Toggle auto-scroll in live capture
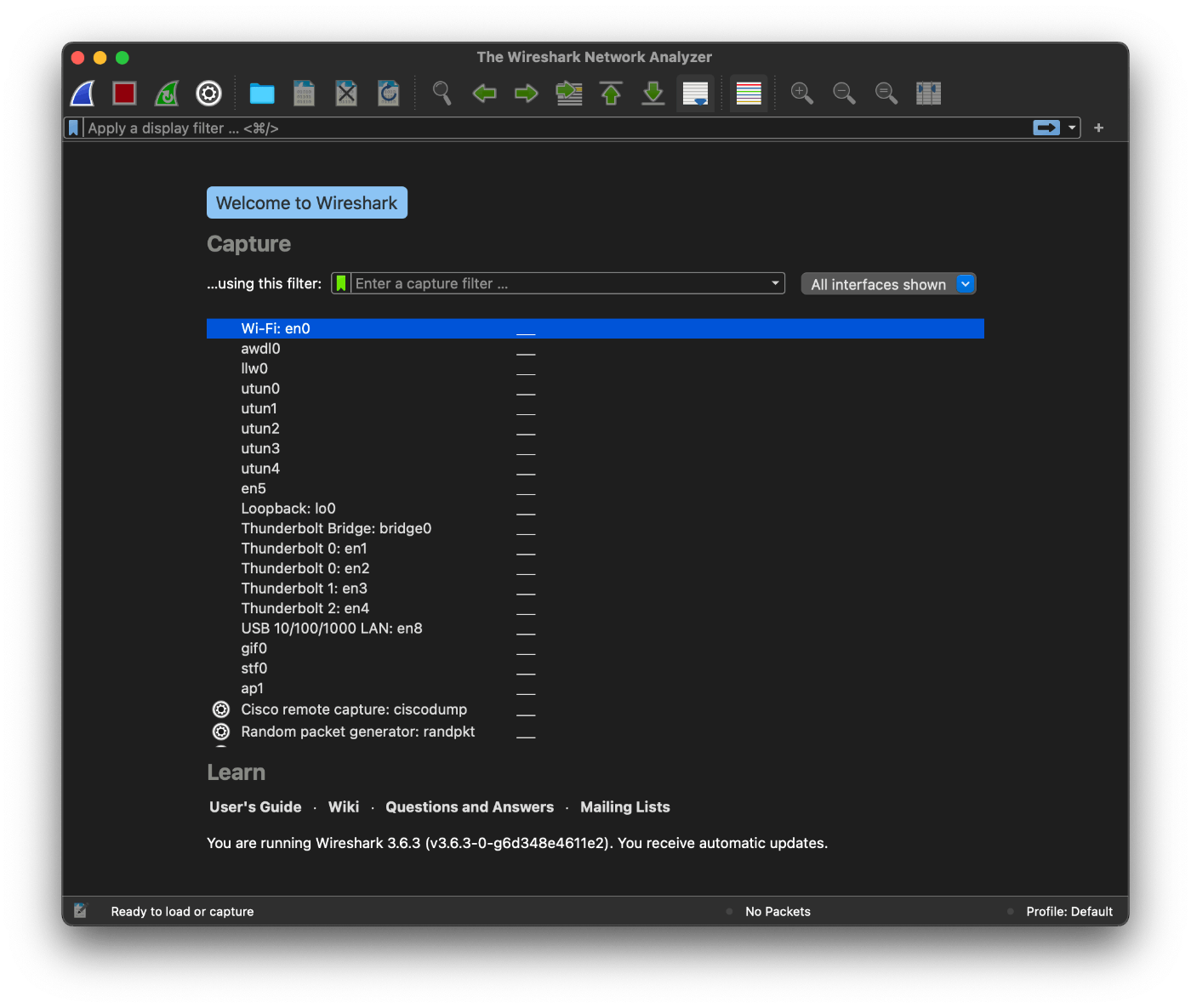This screenshot has height=1008, width=1191. tap(695, 94)
